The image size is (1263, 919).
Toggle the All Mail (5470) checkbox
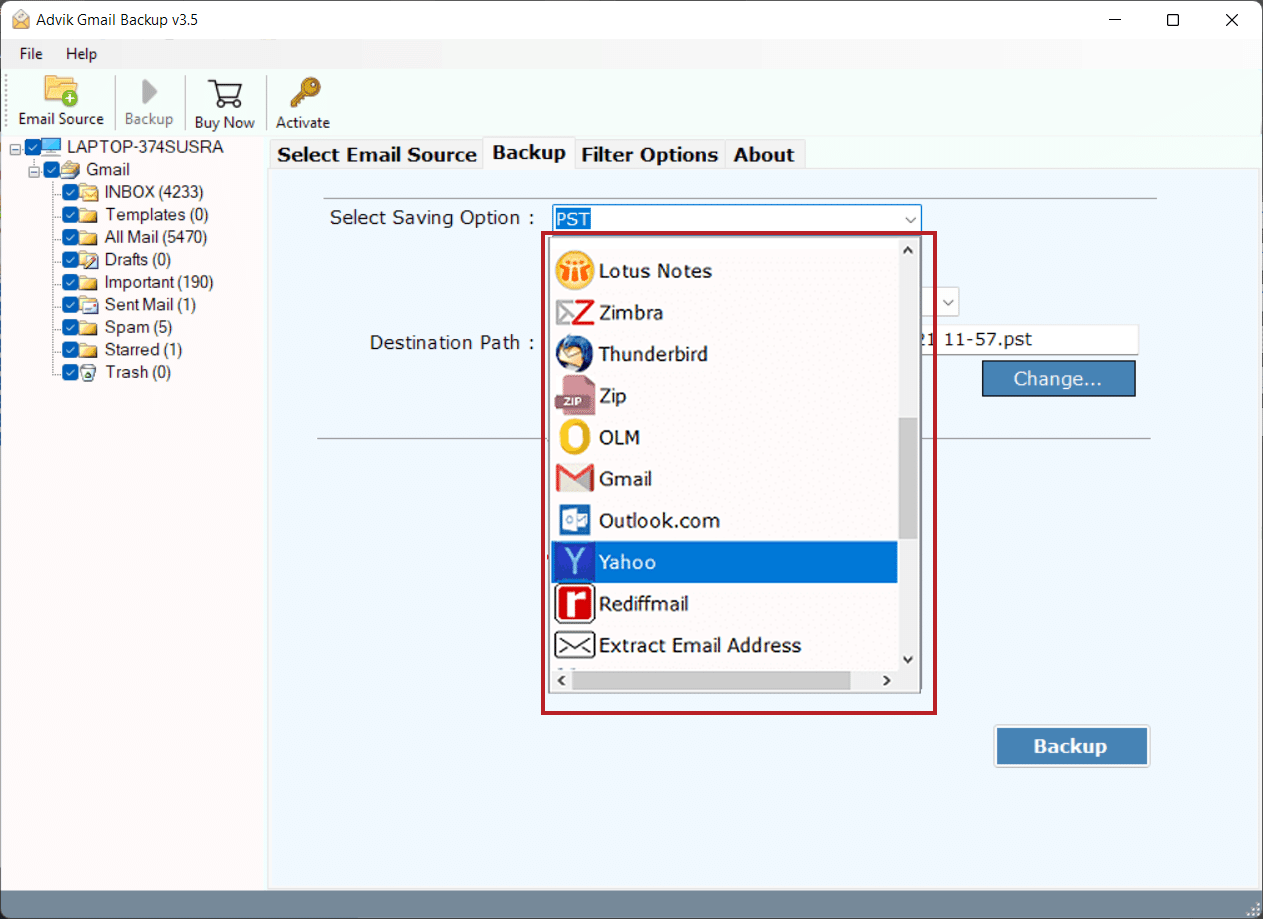[70, 237]
